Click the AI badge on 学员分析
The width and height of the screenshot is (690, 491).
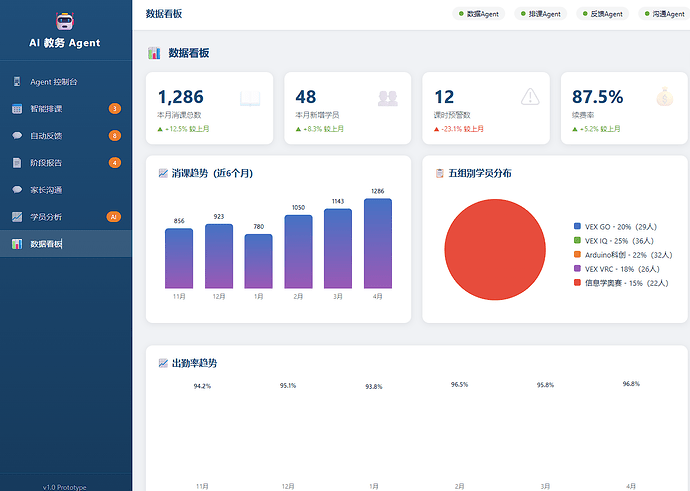click(114, 217)
